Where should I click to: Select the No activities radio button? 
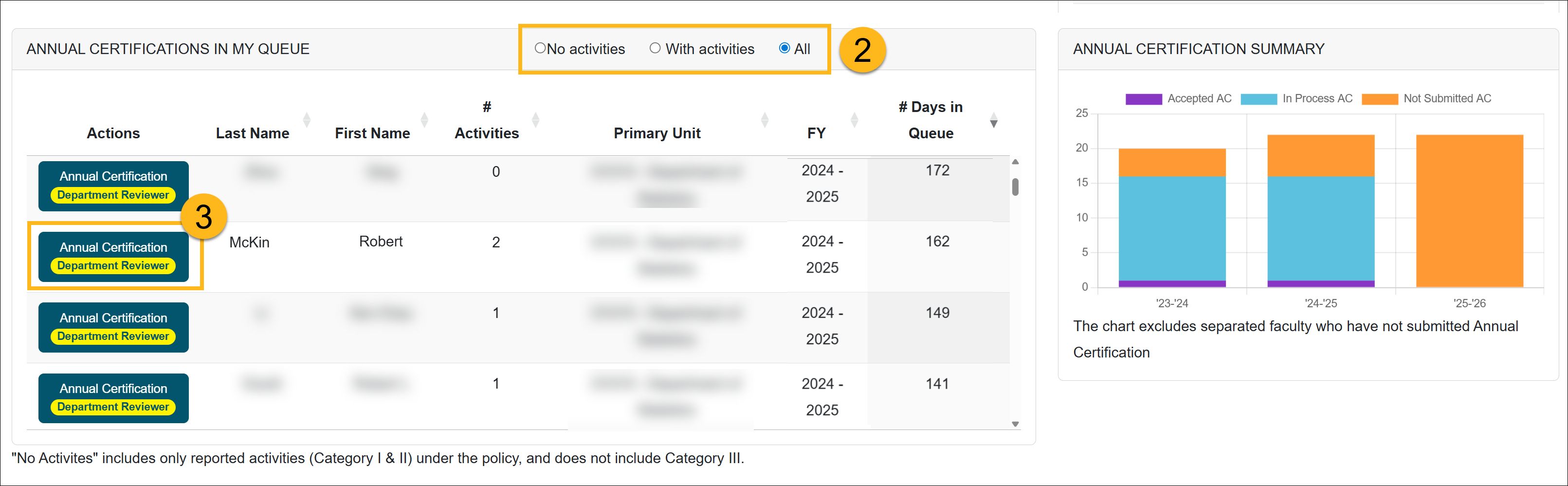pos(539,48)
